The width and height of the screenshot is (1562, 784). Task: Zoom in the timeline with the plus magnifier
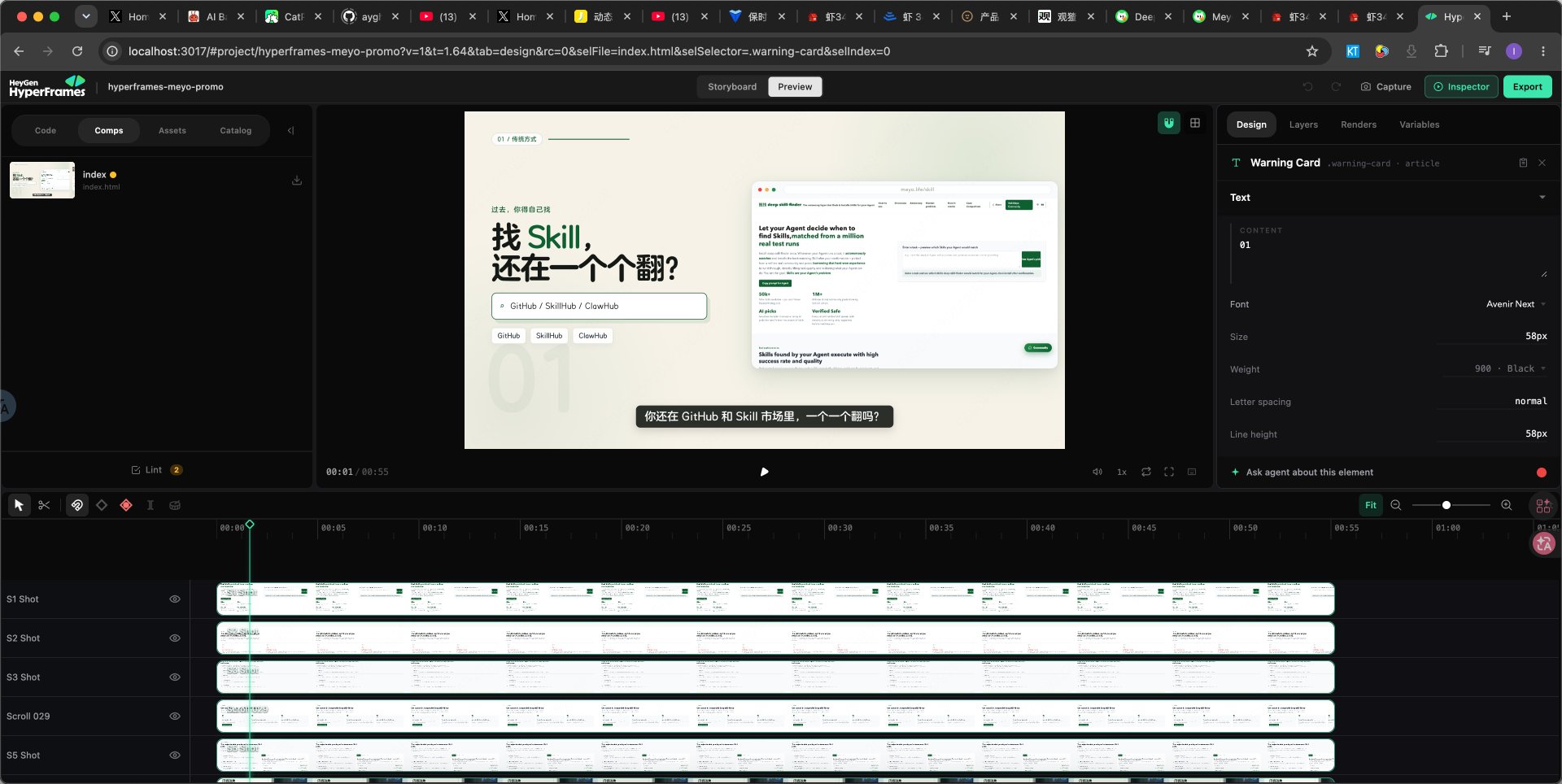tap(1507, 505)
